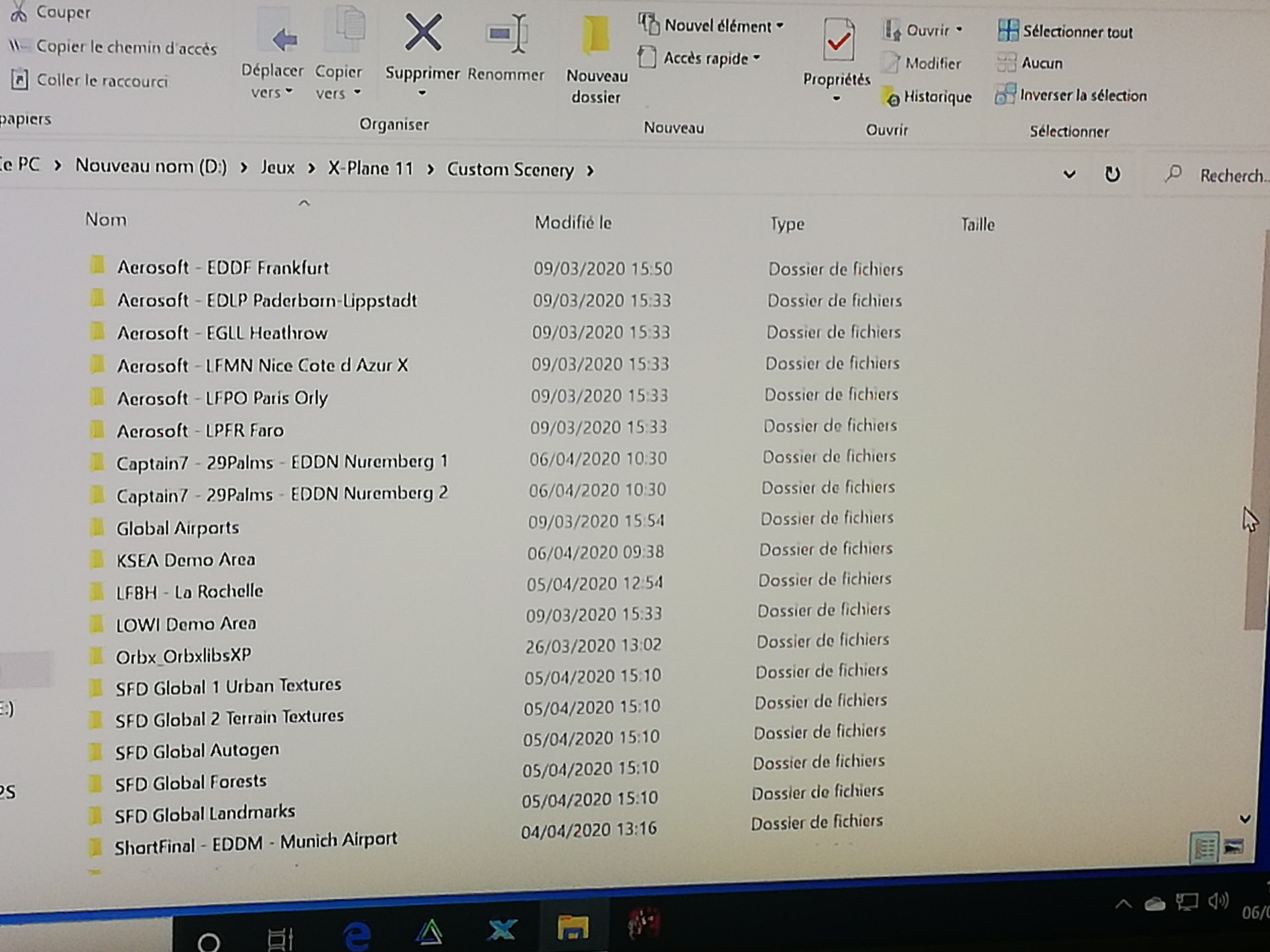Create a folder with Nouveau dossier icon
The height and width of the screenshot is (952, 1270).
pyautogui.click(x=595, y=36)
